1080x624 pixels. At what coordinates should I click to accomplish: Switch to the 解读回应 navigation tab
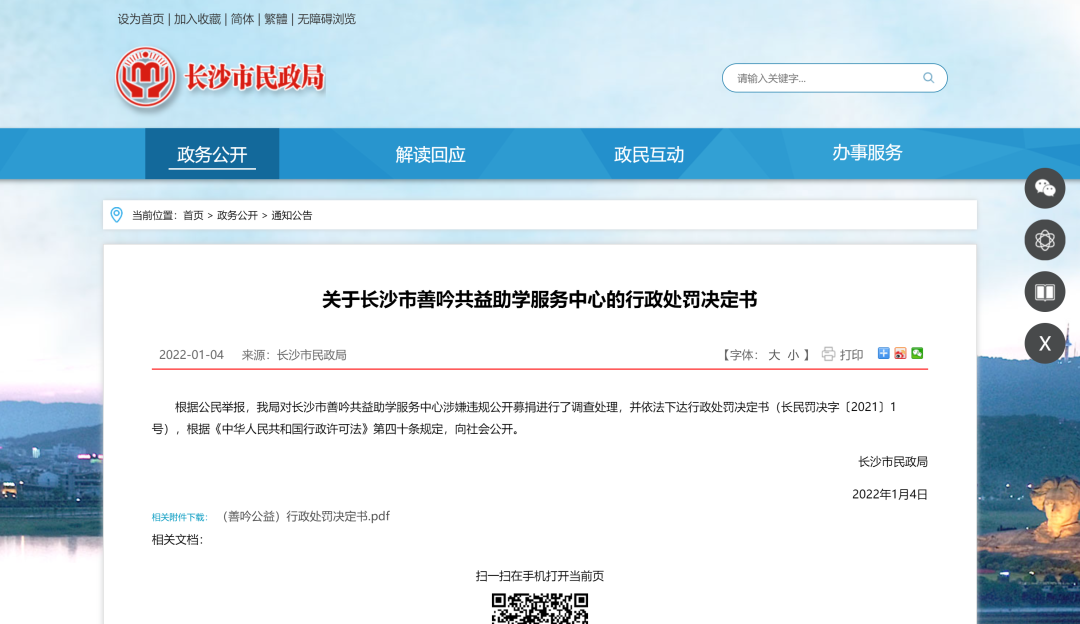click(x=430, y=154)
